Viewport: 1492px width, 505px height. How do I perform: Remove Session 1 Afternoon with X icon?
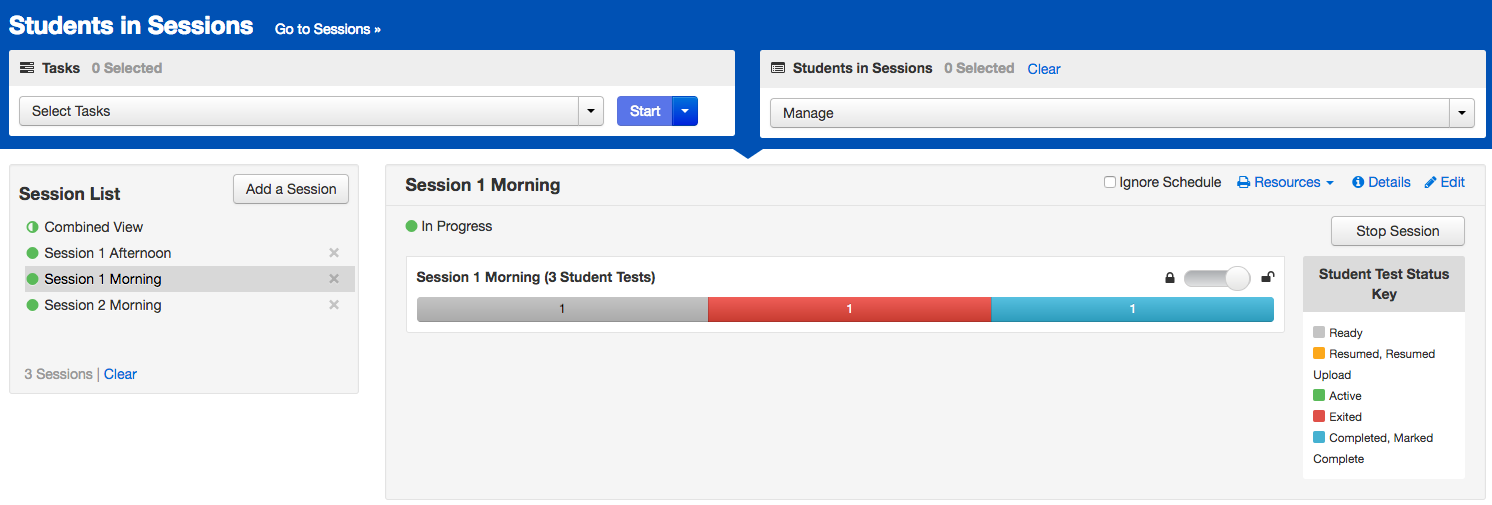pos(334,253)
